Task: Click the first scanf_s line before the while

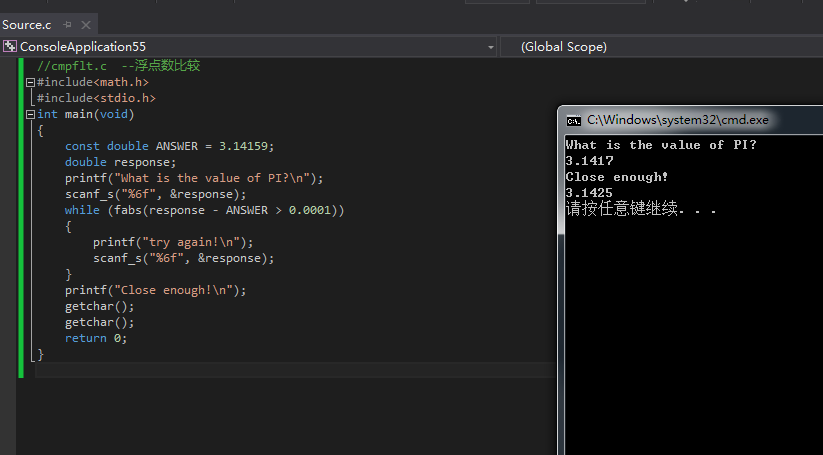Action: (155, 194)
